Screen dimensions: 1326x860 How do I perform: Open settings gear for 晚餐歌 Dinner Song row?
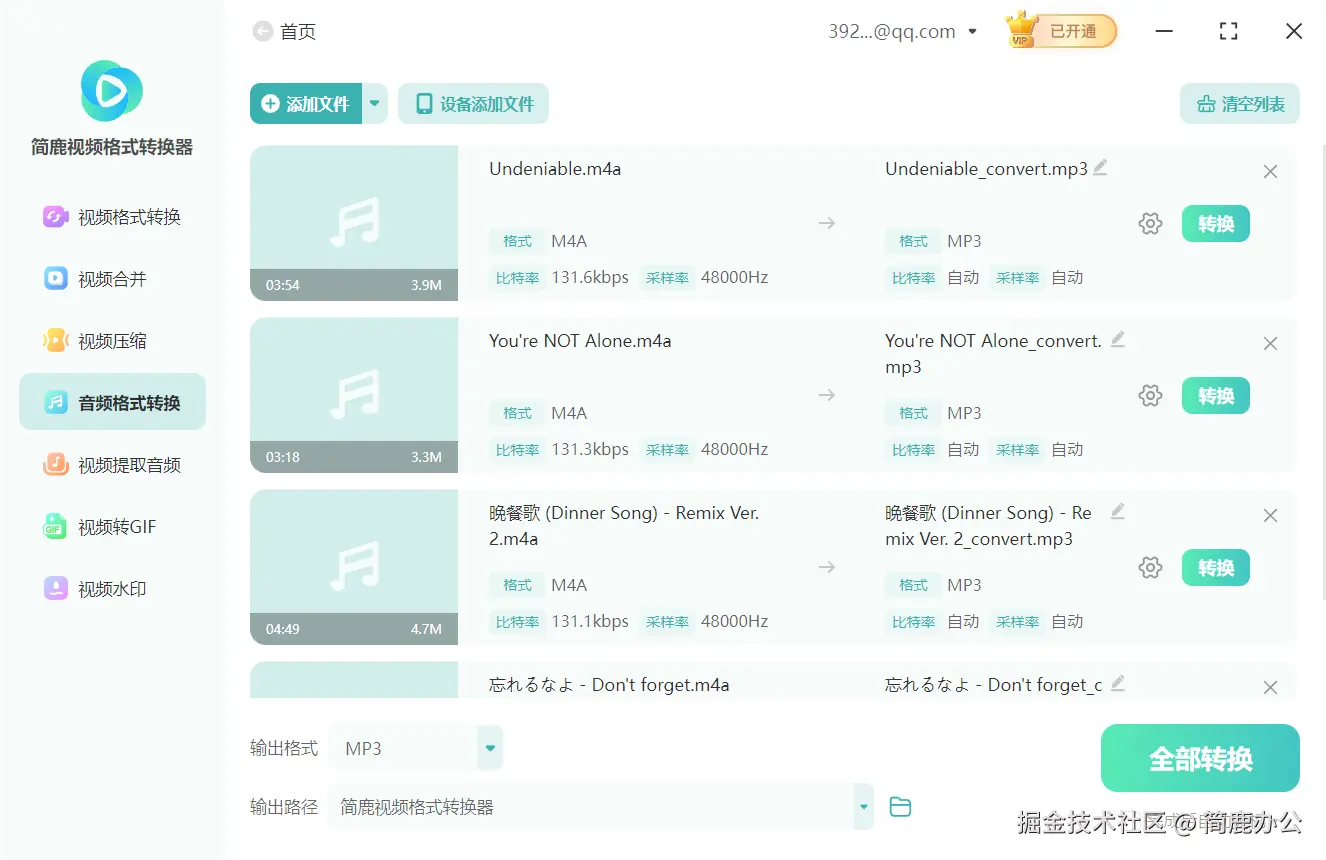point(1150,567)
